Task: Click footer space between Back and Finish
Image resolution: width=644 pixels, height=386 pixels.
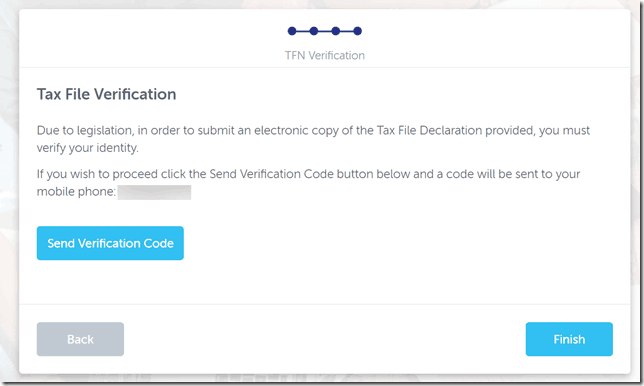Action: pos(324,339)
